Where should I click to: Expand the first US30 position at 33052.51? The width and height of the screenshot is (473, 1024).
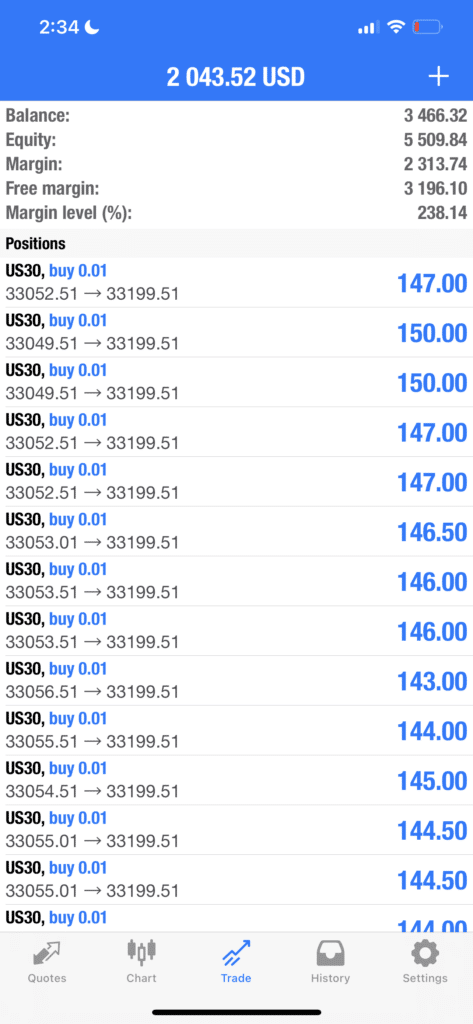236,283
